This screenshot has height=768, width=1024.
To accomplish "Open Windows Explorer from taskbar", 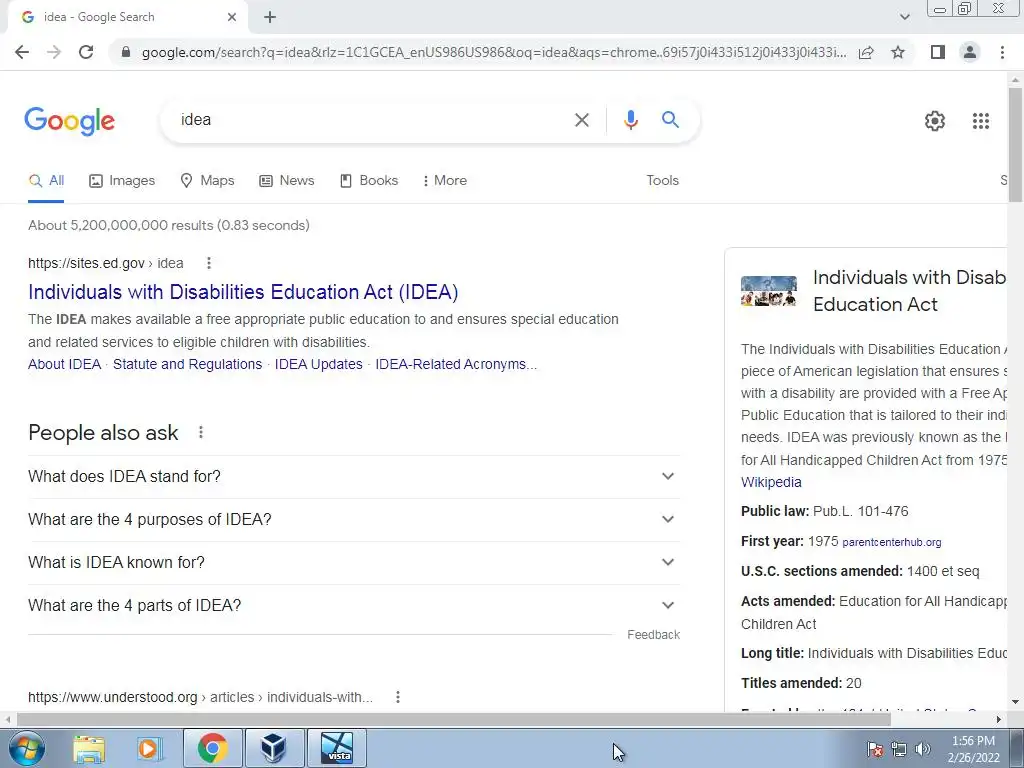I will (89, 748).
